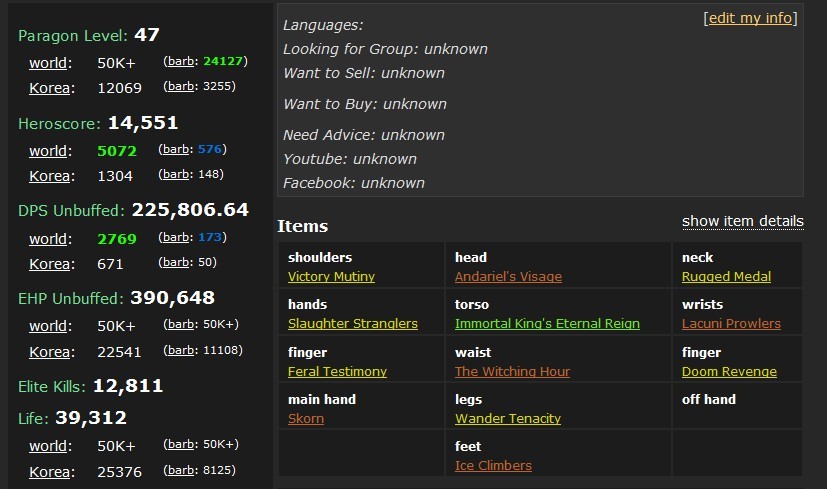This screenshot has width=827, height=489.
Task: Click Korea link under Life
Action: point(50,472)
